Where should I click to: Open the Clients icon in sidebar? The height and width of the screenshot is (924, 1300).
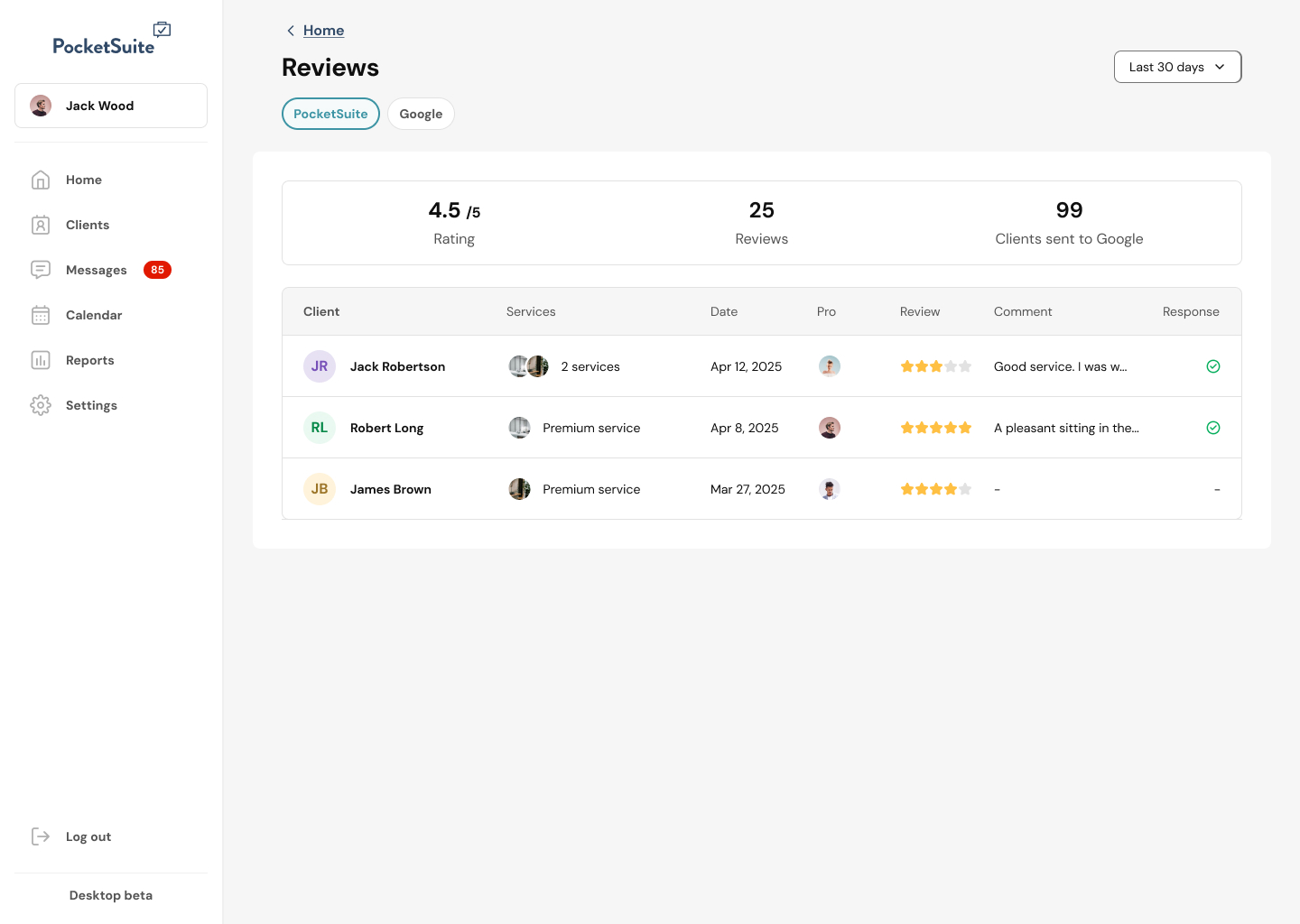click(x=41, y=225)
